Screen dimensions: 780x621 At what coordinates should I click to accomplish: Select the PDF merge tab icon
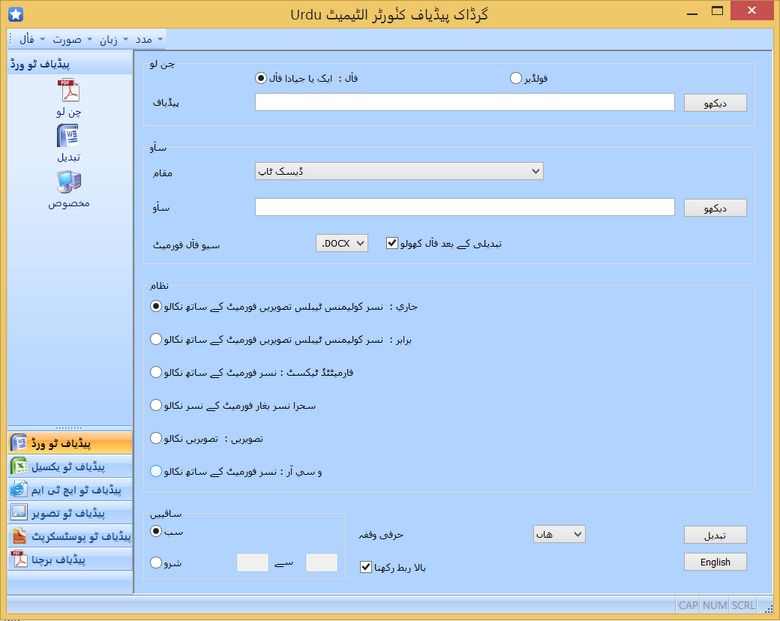tap(19, 559)
